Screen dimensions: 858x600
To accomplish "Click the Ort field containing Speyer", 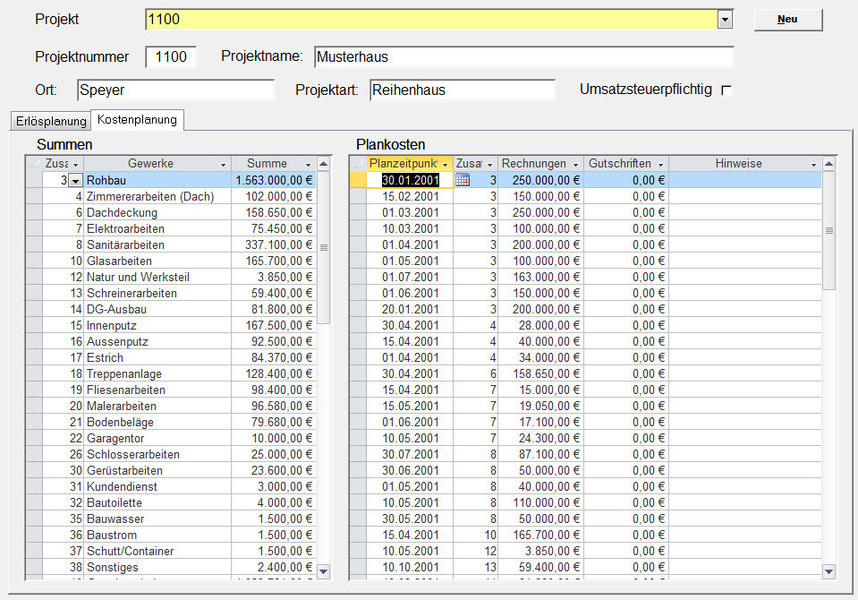I will [x=176, y=90].
